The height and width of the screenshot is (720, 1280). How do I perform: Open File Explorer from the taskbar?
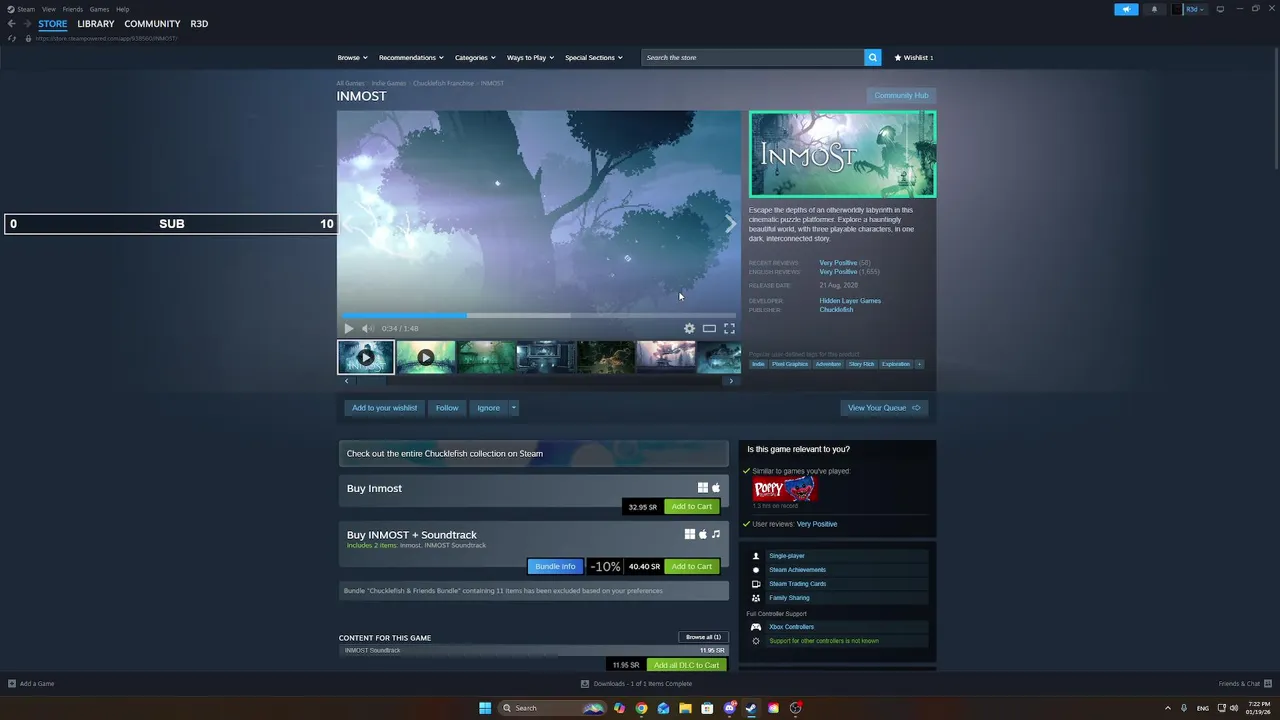tap(685, 708)
